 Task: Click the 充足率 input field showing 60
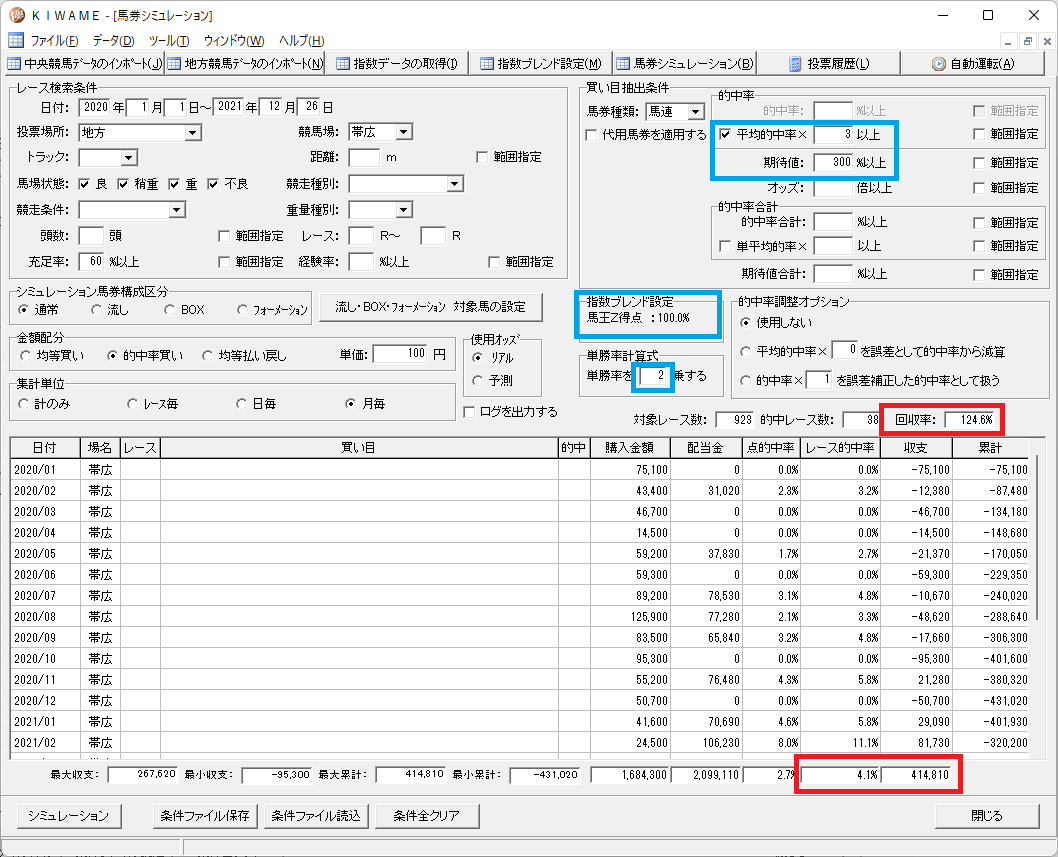point(91,261)
